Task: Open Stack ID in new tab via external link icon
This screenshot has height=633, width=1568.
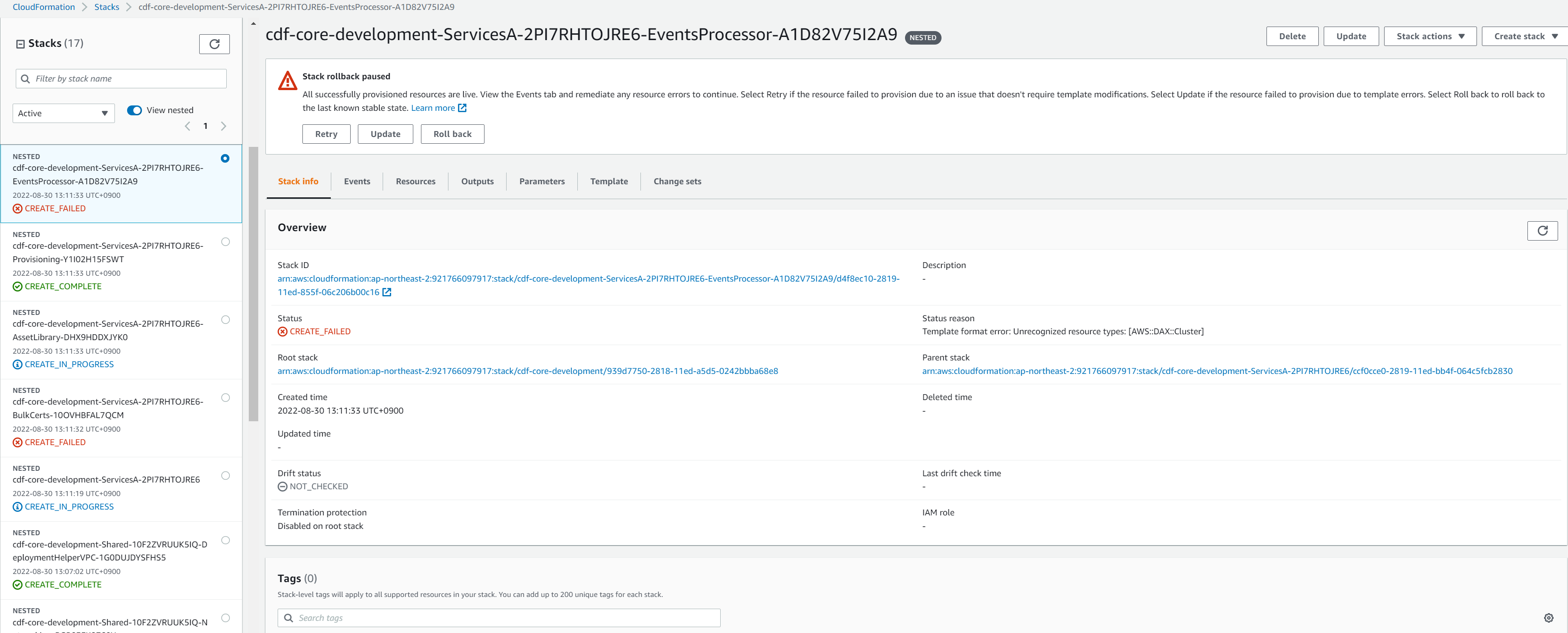Action: (x=387, y=292)
